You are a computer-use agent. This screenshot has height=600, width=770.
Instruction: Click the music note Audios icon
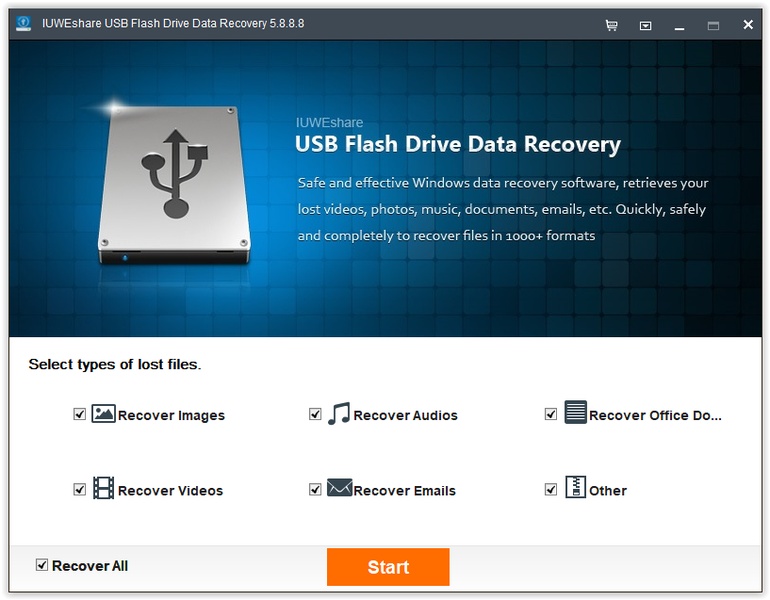coord(339,413)
